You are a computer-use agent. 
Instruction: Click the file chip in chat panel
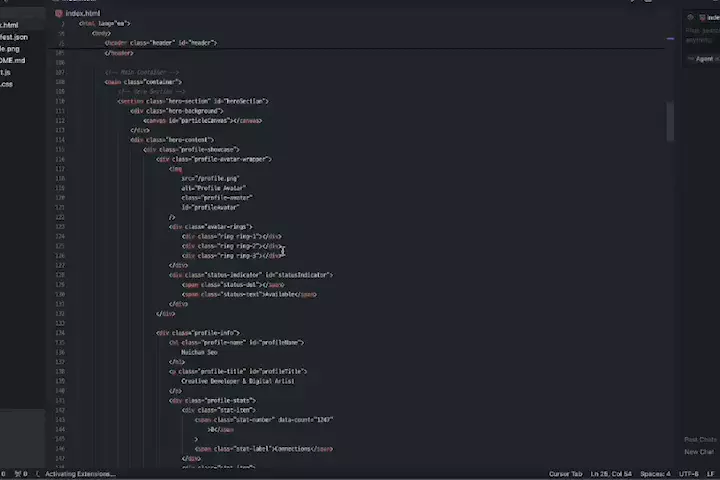tap(710, 17)
